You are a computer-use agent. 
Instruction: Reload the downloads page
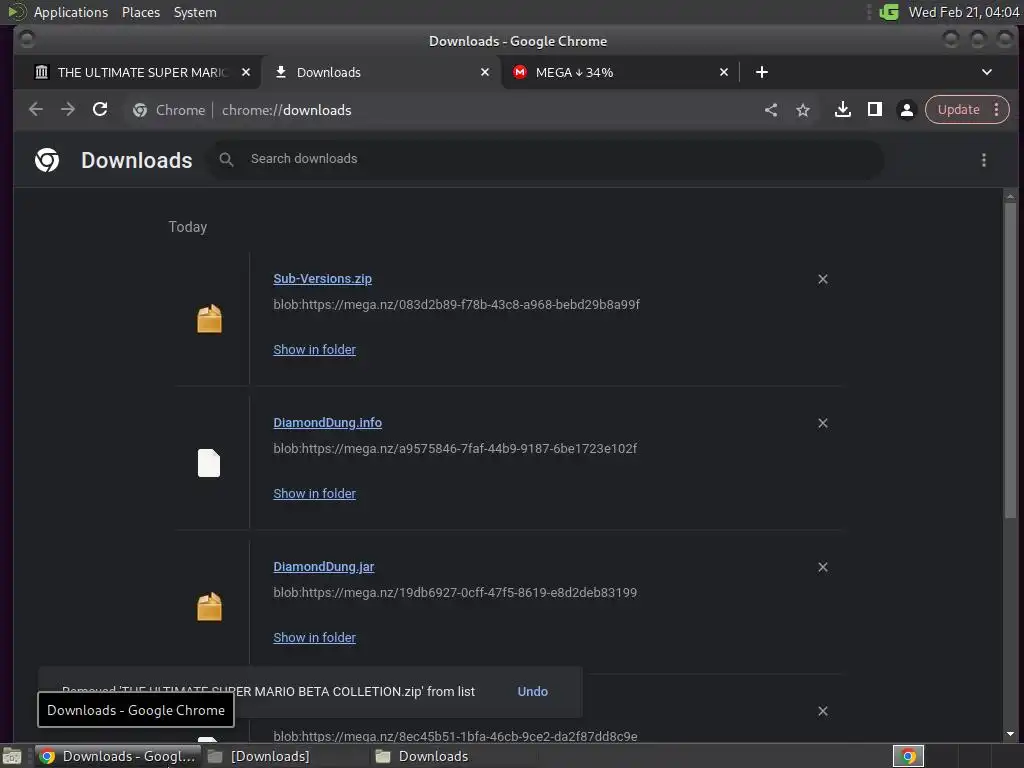click(100, 110)
